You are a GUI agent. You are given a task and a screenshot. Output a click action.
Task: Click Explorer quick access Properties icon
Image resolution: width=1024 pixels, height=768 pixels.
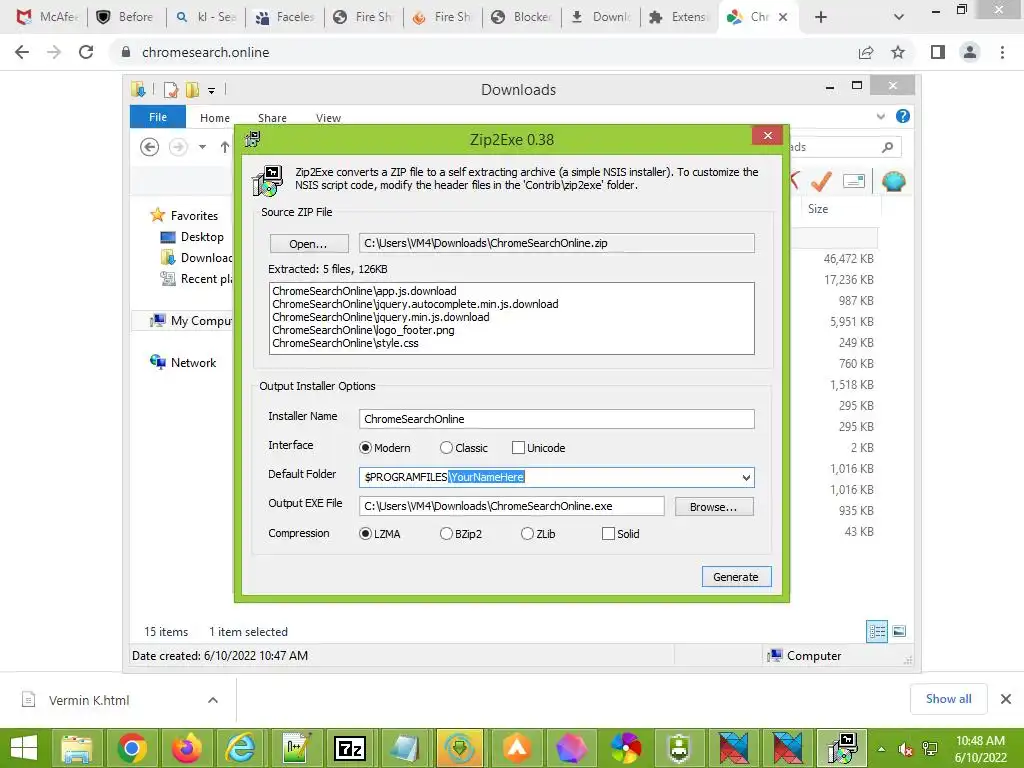(171, 90)
